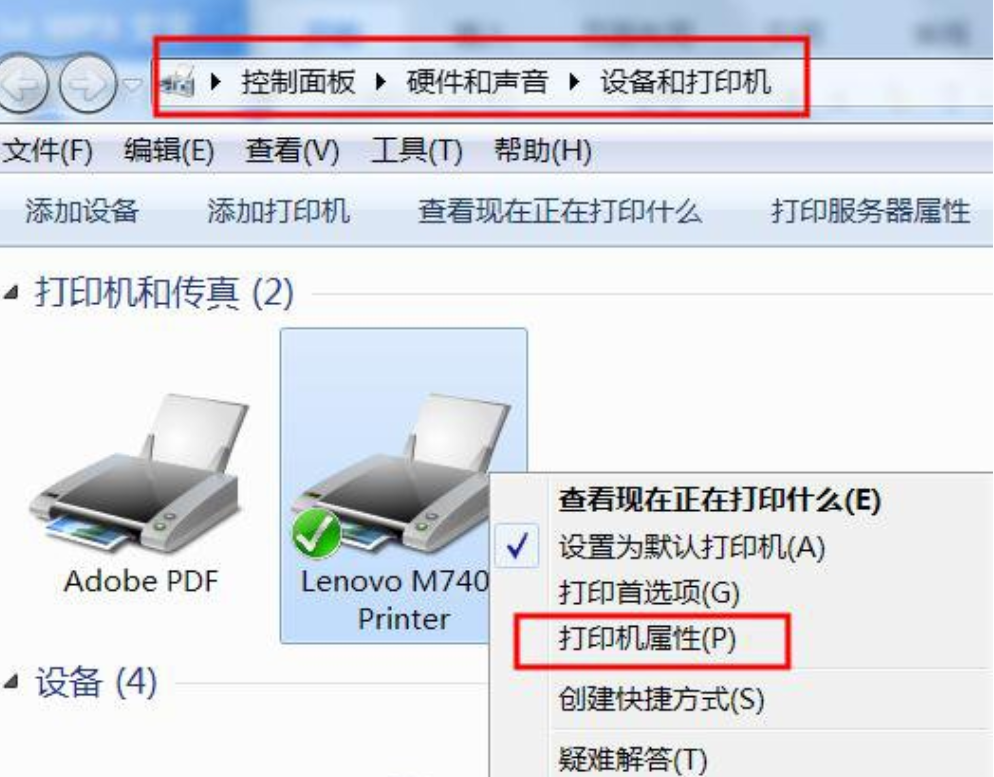Choose 打印机属性(P) from context menu

pyautogui.click(x=647, y=639)
